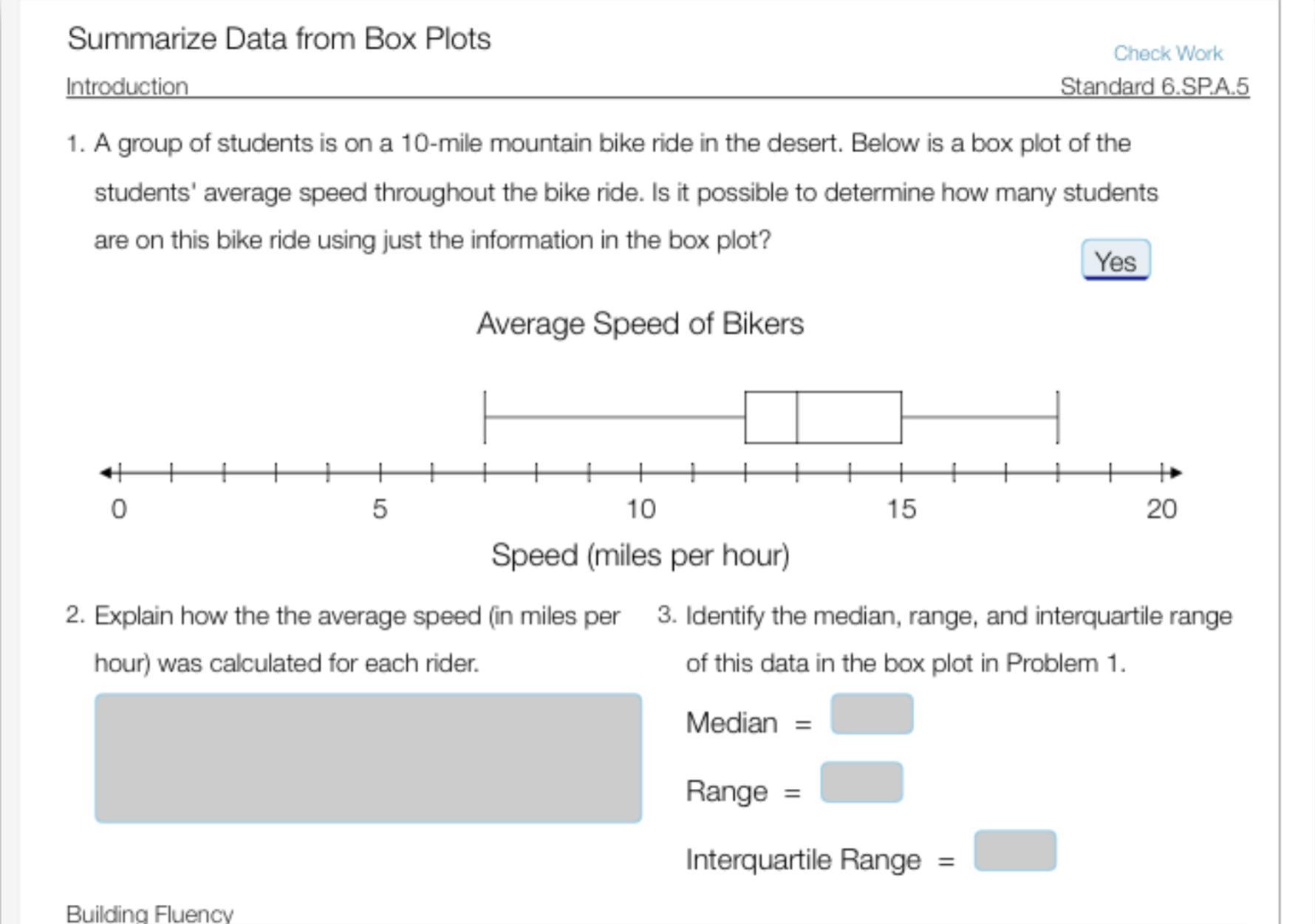
Task: Click the Average Speed of Bikers chart title
Action: 640,324
